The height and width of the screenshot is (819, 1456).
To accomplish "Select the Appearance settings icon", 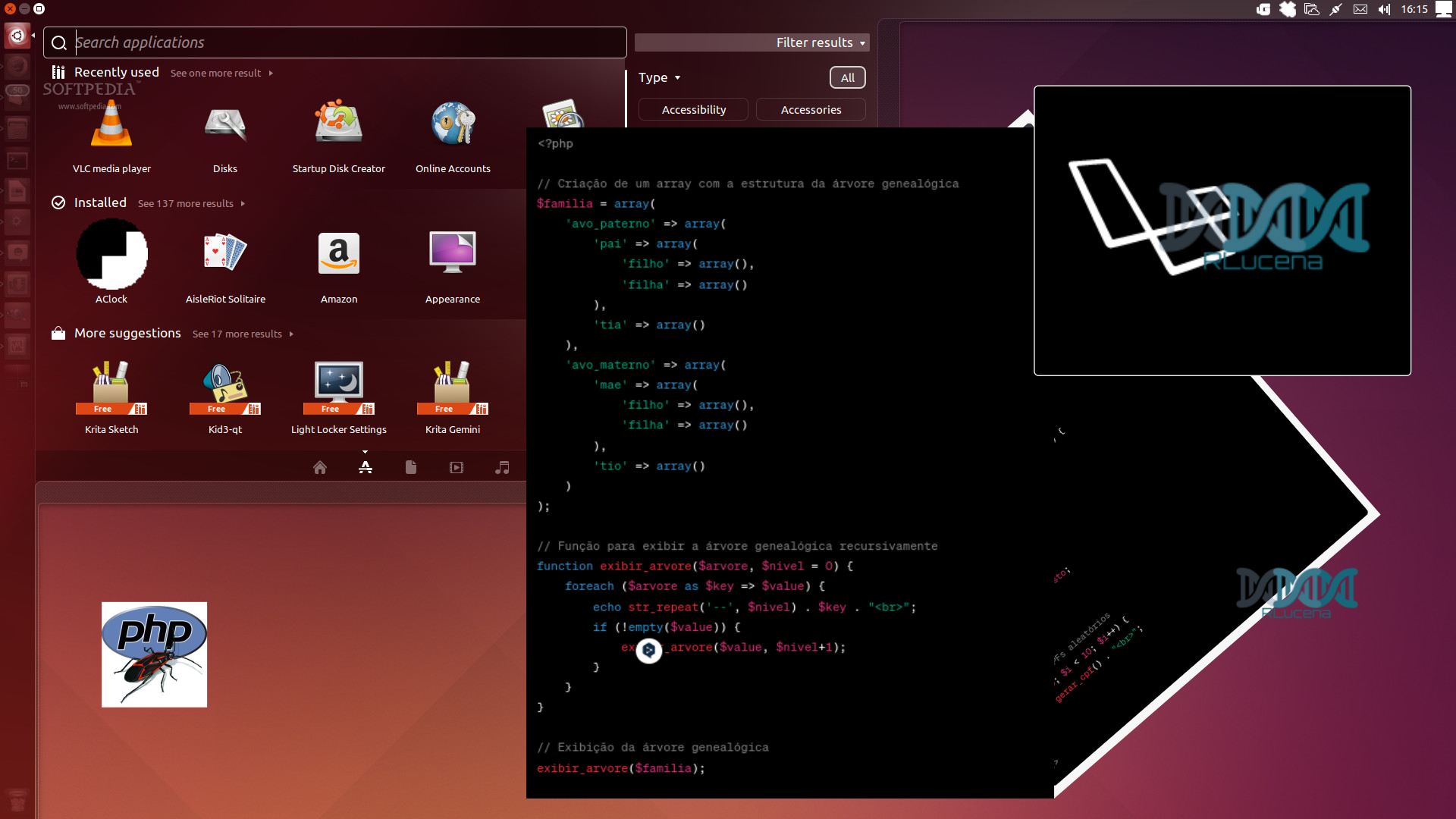I will tap(453, 253).
